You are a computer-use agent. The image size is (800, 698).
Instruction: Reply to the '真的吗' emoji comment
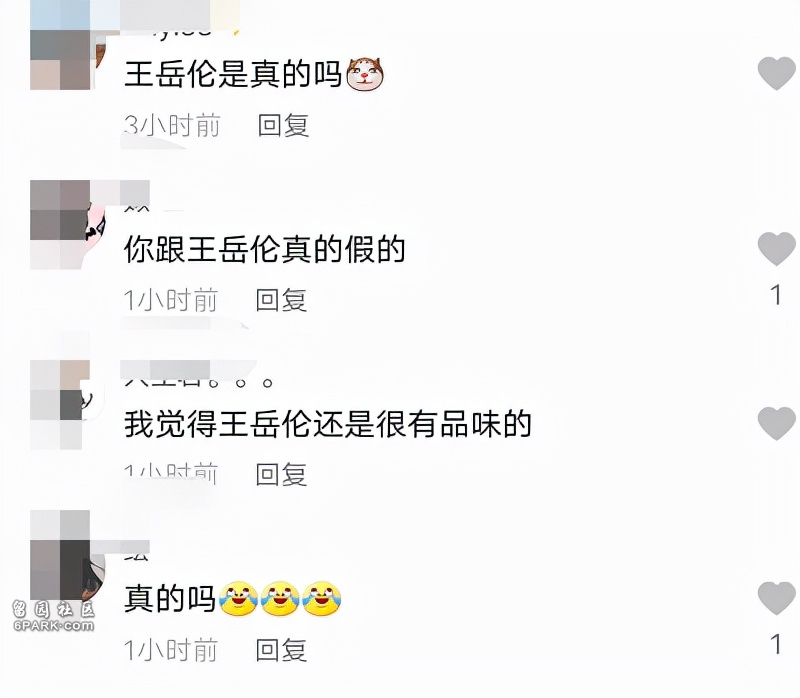click(281, 650)
